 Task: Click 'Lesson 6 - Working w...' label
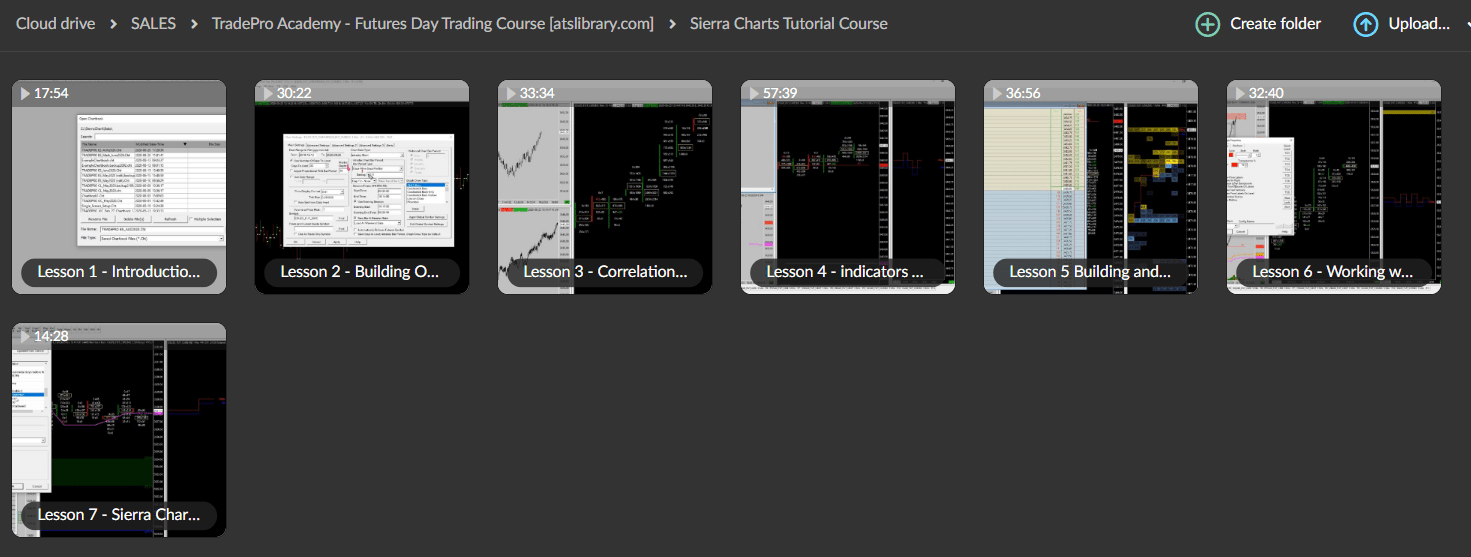(1334, 271)
